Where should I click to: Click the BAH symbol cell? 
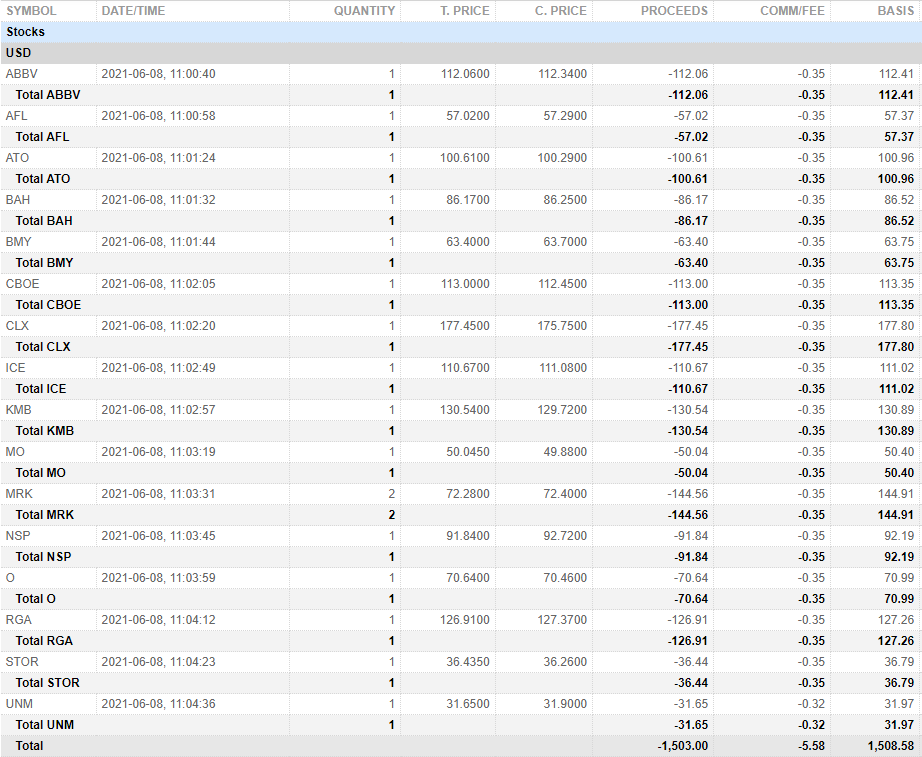(x=18, y=200)
